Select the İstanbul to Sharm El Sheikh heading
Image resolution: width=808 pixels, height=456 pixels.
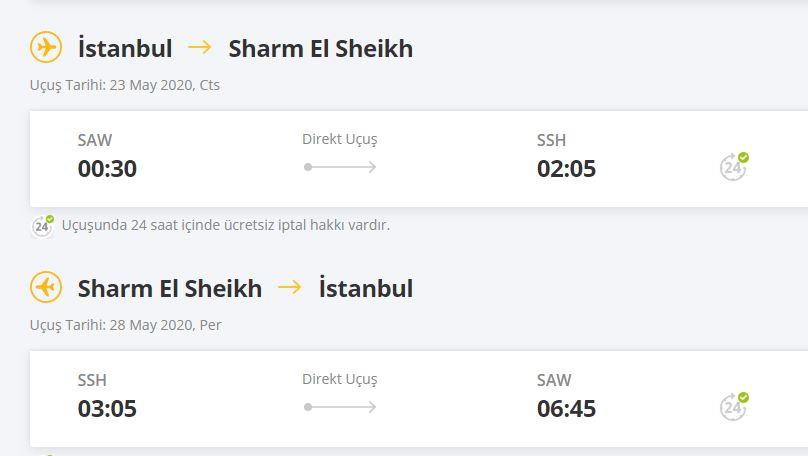[x=245, y=48]
